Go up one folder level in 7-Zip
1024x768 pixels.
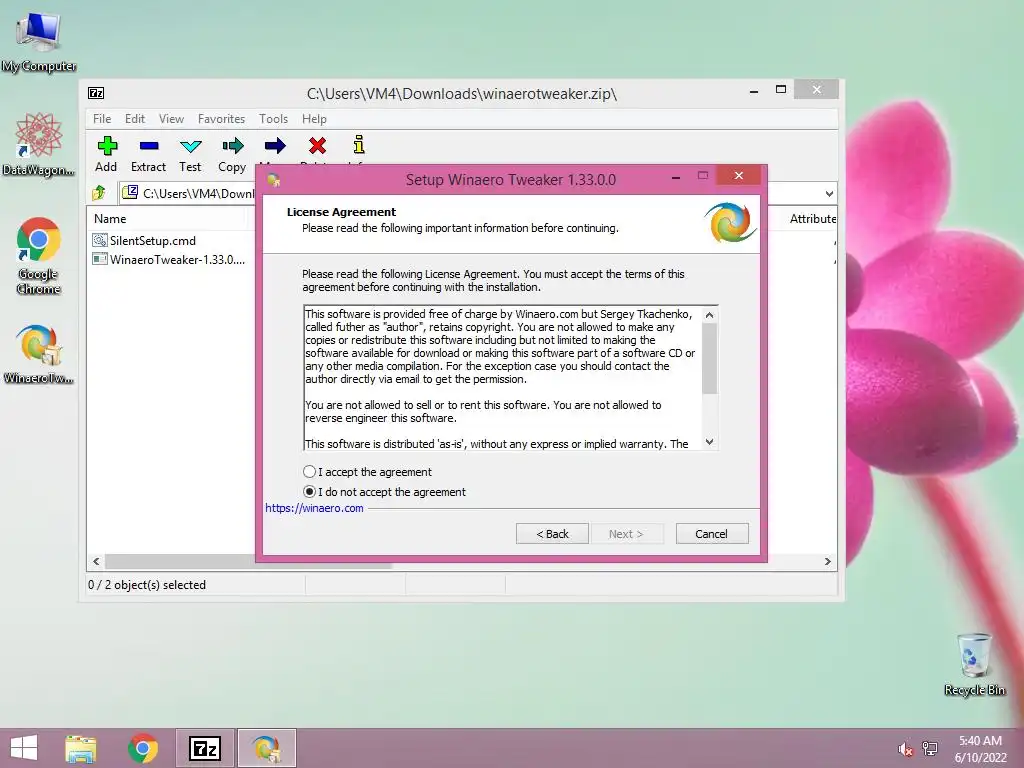coord(99,193)
